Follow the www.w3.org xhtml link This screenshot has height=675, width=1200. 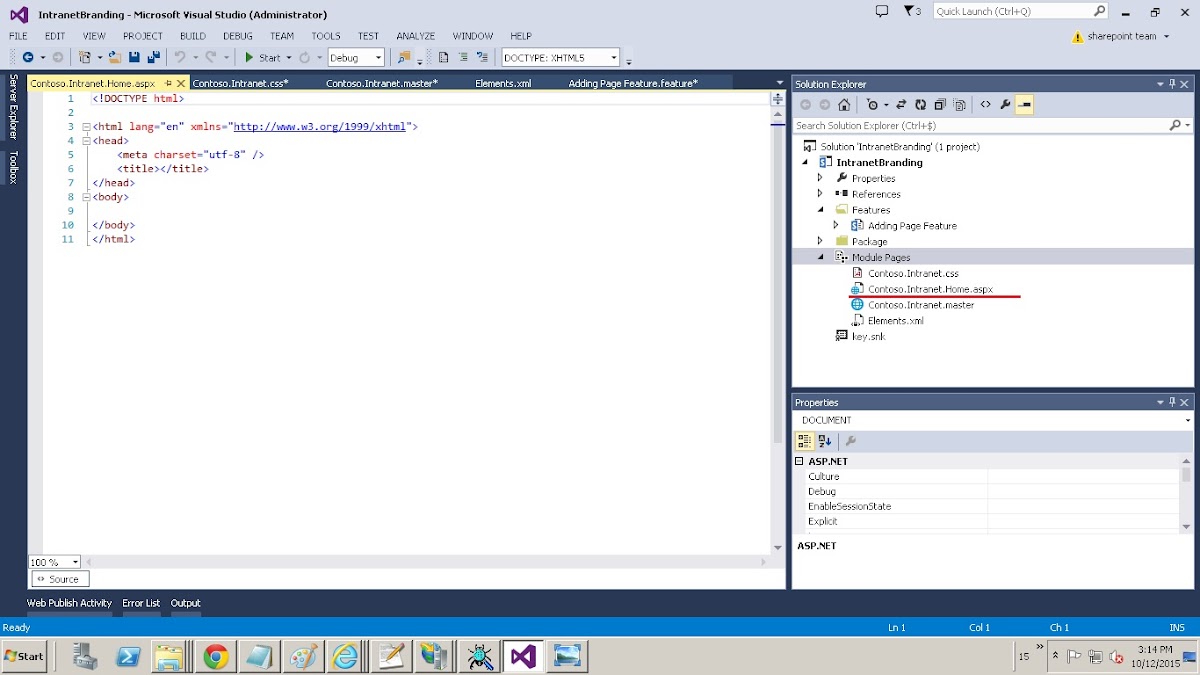(x=320, y=127)
